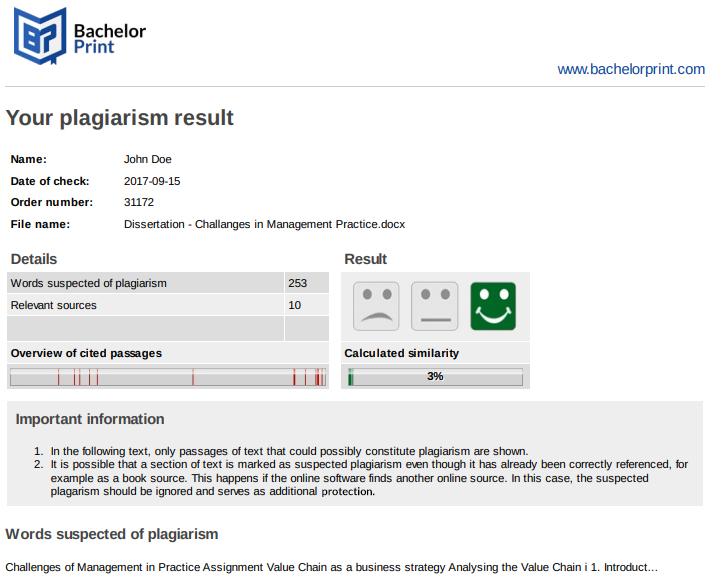This screenshot has width=714, height=577.
Task: Click the green segment of similarity bar
Action: pyautogui.click(x=351, y=377)
